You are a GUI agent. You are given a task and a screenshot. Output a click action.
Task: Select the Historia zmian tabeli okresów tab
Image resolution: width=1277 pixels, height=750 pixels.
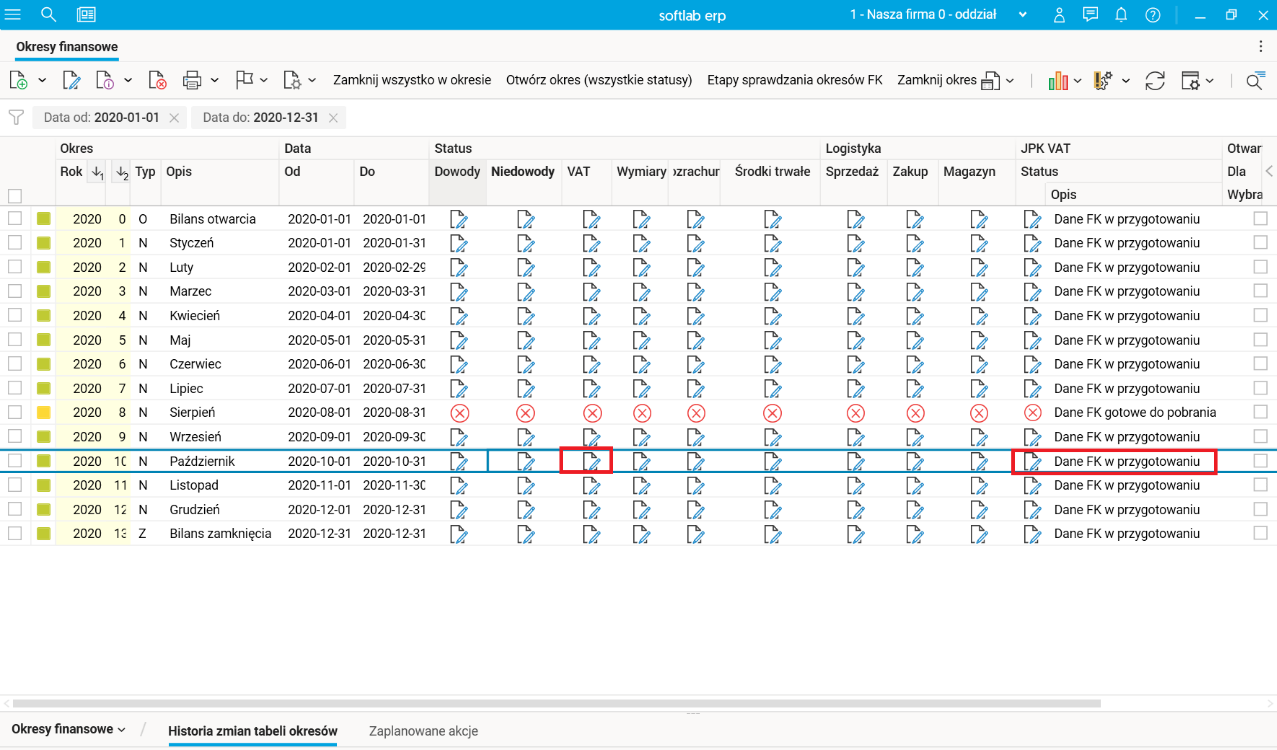pos(252,731)
